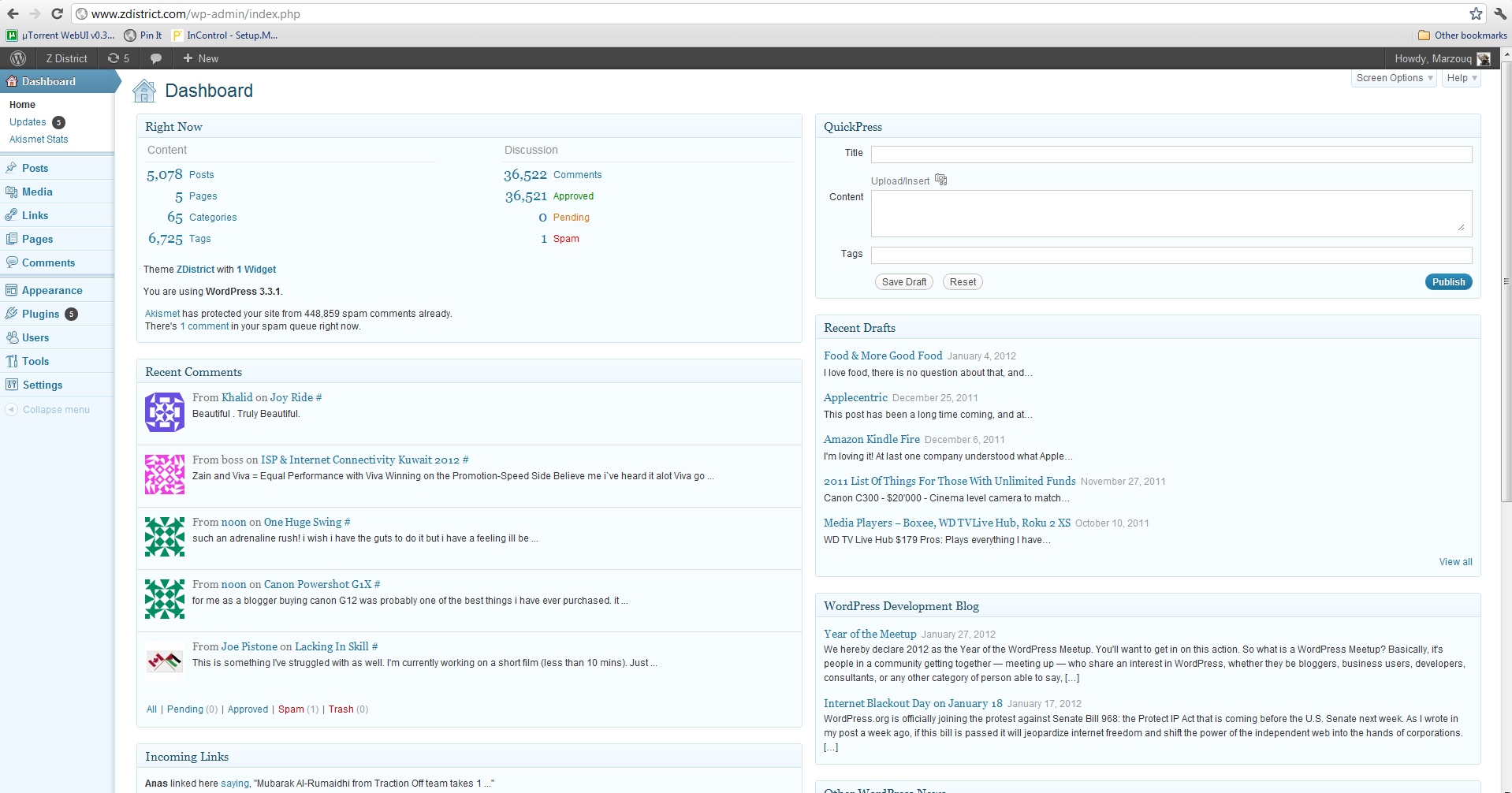The width and height of the screenshot is (1512, 793).
Task: Open the Settings sidebar menu
Action: pos(42,385)
